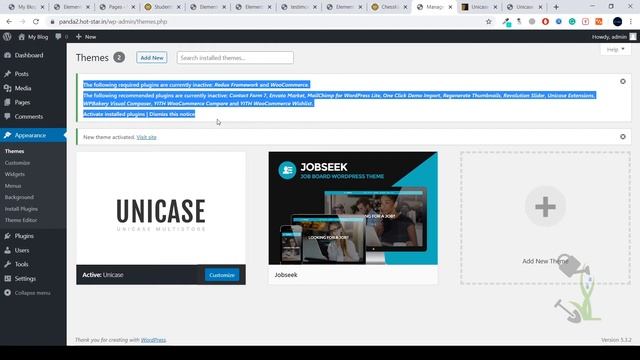This screenshot has width=640, height=360.
Task: Click WordPress link in footer
Action: tap(153, 340)
